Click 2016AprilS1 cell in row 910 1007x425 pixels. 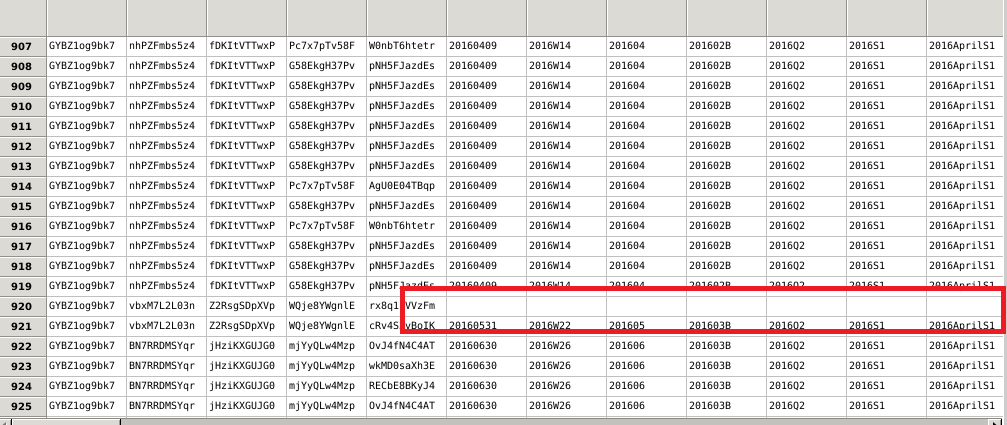pyautogui.click(x=965, y=106)
